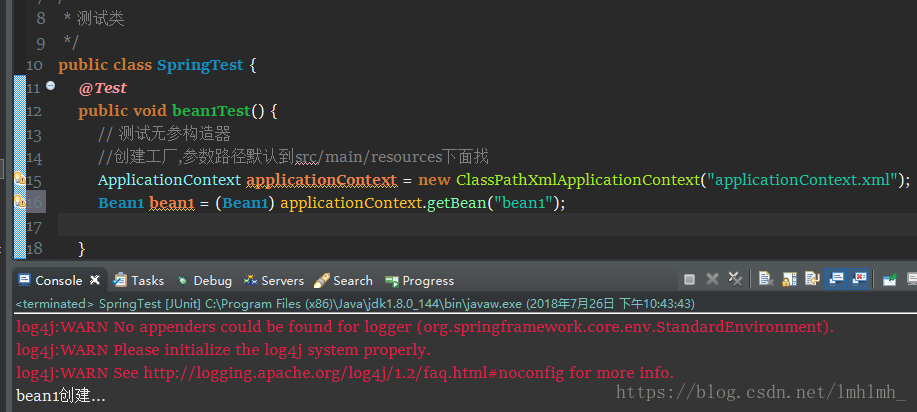The width and height of the screenshot is (917, 412).
Task: Click ClassPathXmlApplicationContext in line 15
Action: point(578,180)
